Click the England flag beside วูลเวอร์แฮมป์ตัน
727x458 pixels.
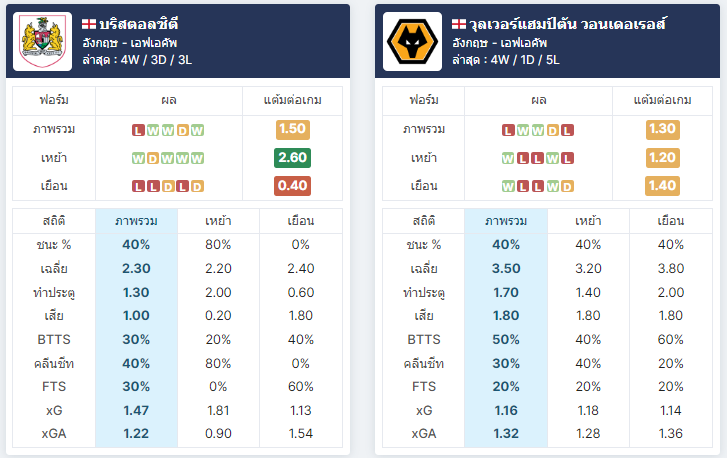[x=459, y=24]
